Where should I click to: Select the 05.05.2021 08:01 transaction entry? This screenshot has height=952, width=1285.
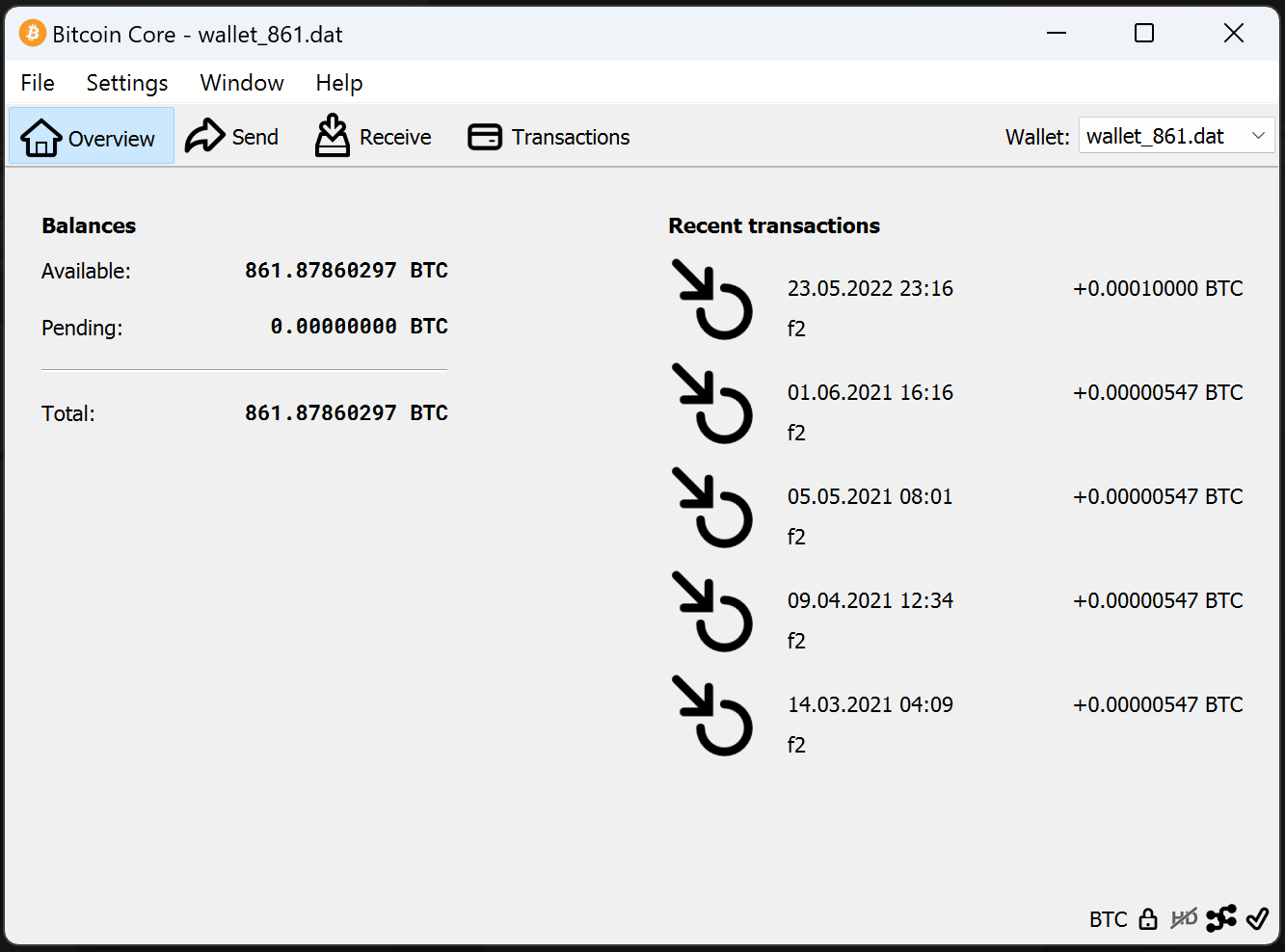870,497
